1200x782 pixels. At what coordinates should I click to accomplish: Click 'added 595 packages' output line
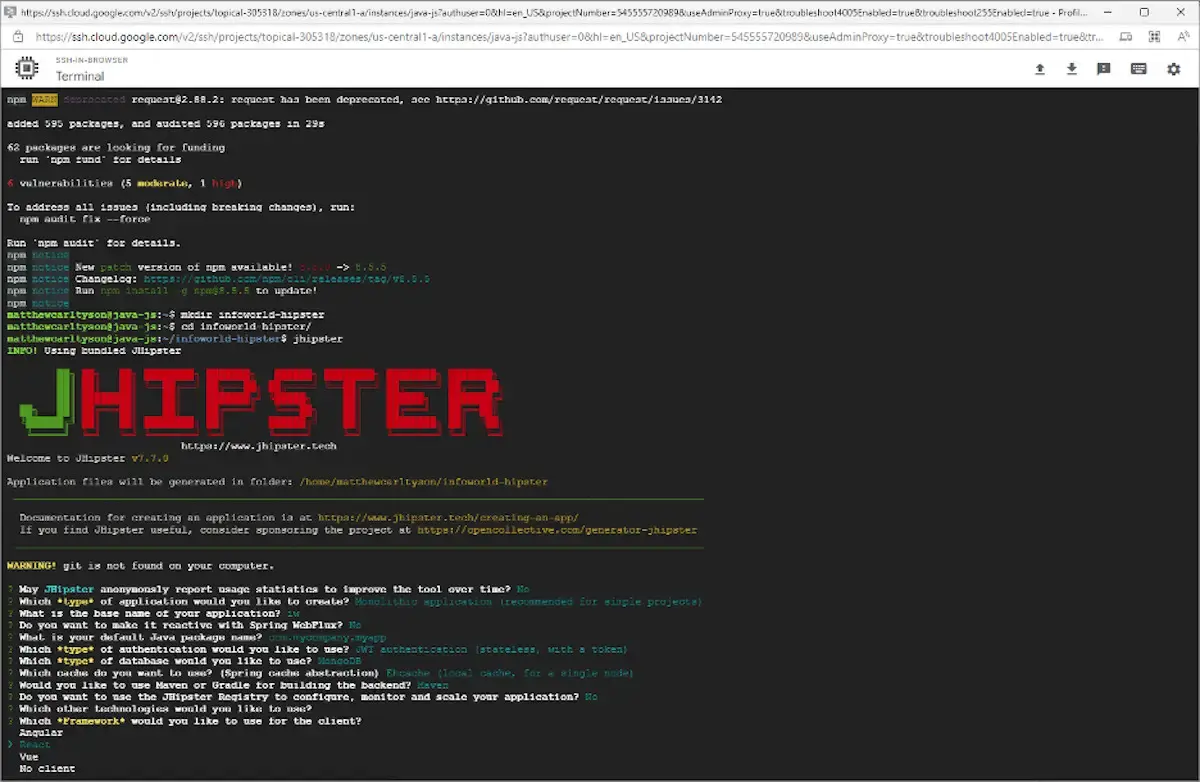pos(165,124)
